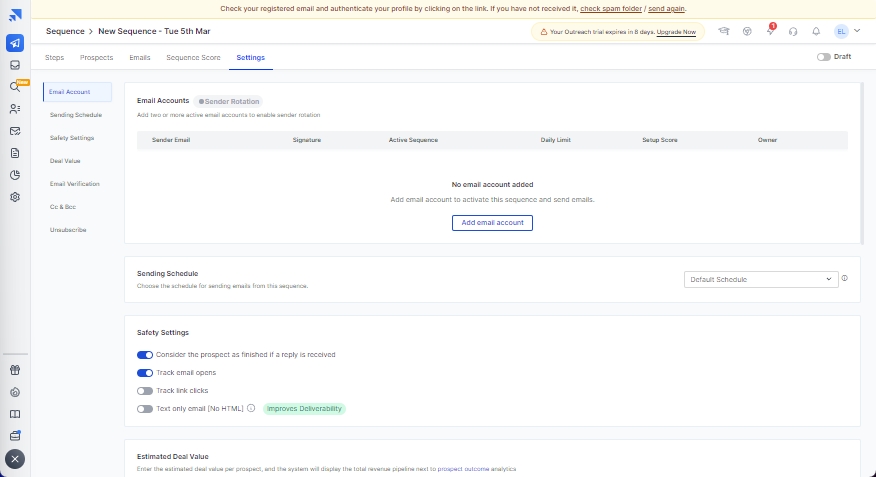
Task: Click the Add email account button
Action: coord(492,222)
